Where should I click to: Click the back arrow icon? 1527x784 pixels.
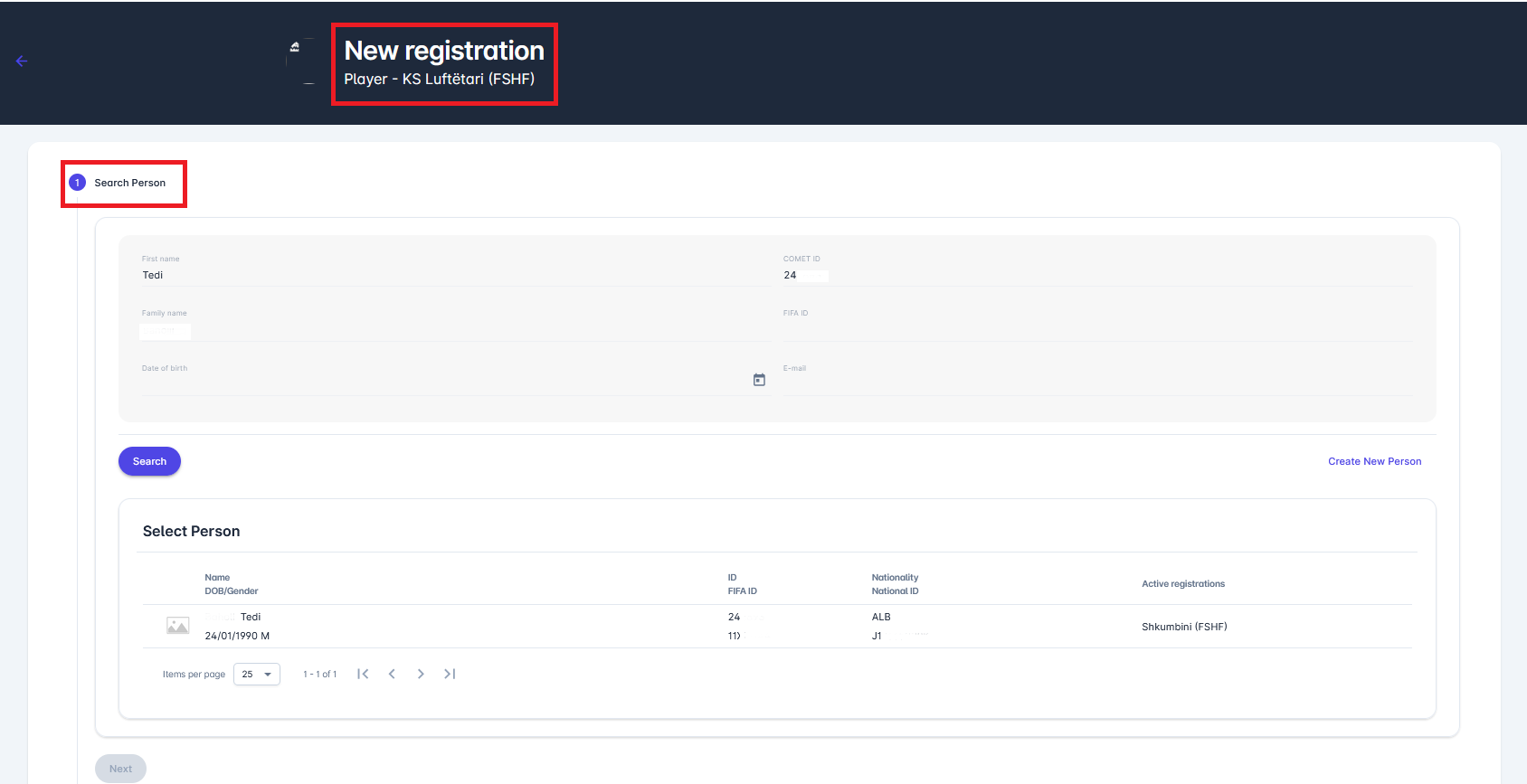pyautogui.click(x=22, y=61)
